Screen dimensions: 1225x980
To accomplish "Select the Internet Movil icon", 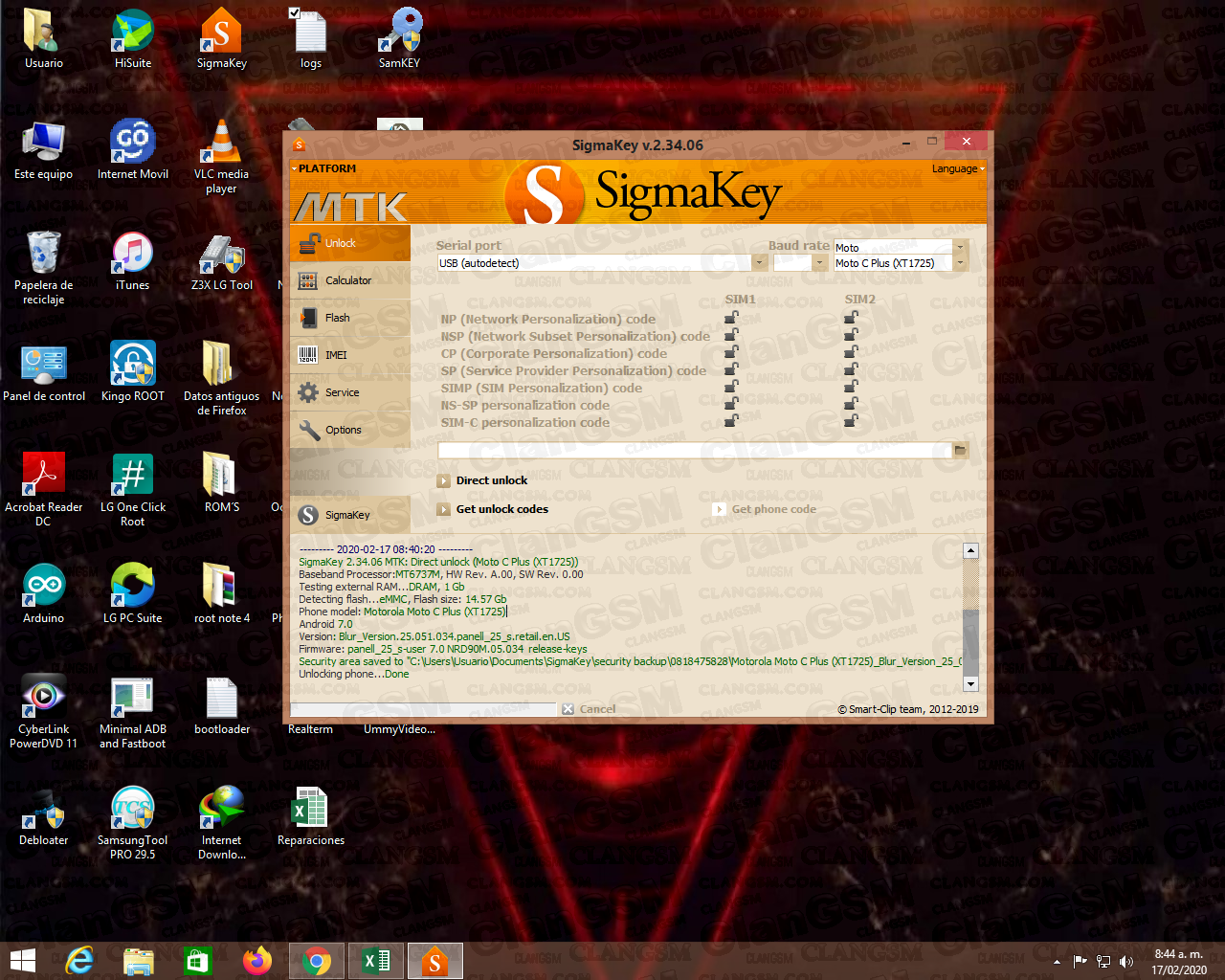I will coord(133,151).
